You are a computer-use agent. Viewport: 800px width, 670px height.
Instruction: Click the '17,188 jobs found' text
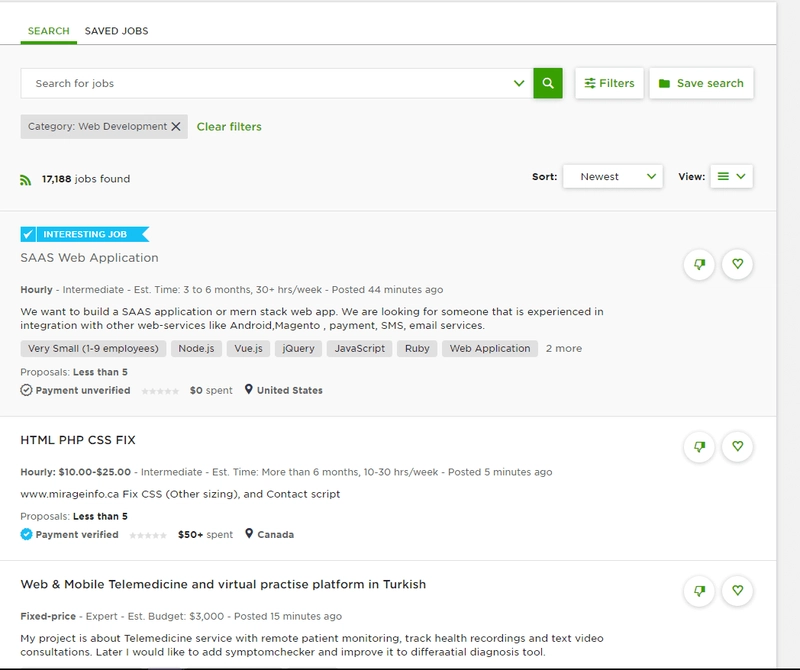click(x=86, y=179)
